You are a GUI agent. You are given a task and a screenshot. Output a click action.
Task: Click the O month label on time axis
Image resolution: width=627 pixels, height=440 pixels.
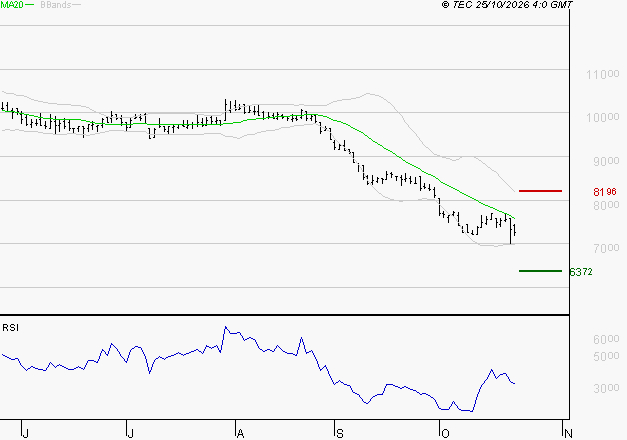pyautogui.click(x=445, y=433)
